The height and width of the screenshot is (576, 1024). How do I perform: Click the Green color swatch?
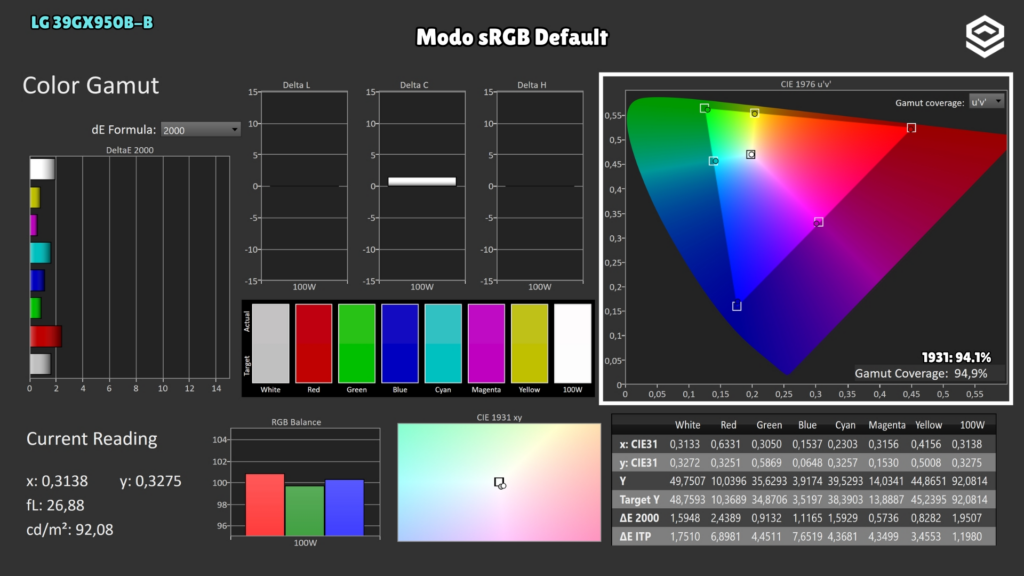pos(357,344)
